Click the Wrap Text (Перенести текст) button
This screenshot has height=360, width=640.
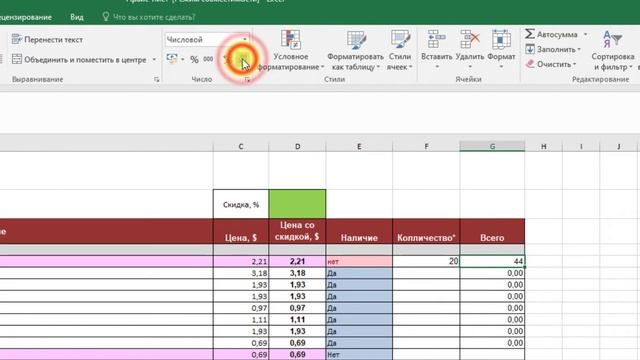[47, 40]
